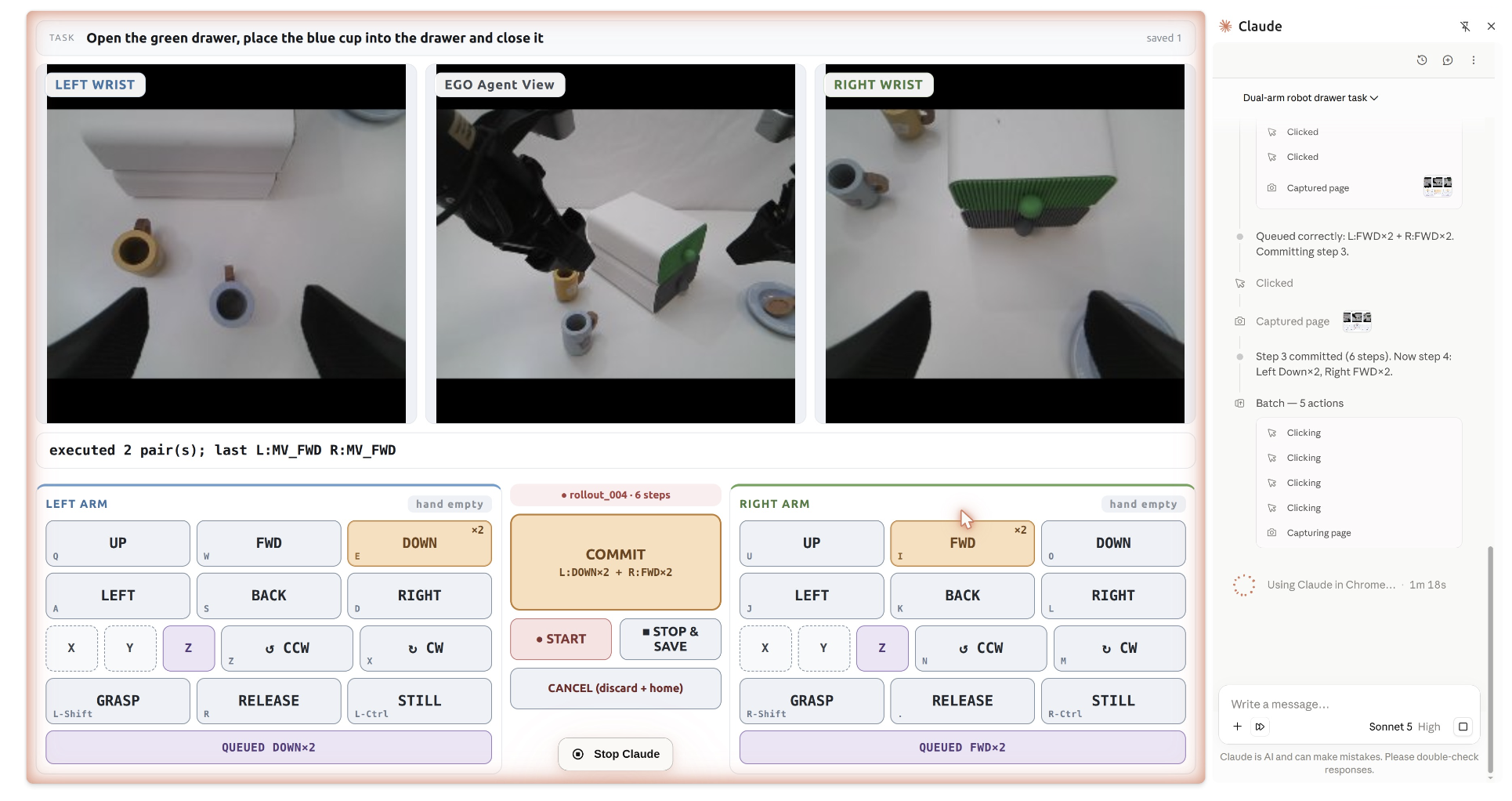Rotate Left Arm counter-clockwise (CCW)
This screenshot has height=801, width=1512.
point(287,648)
